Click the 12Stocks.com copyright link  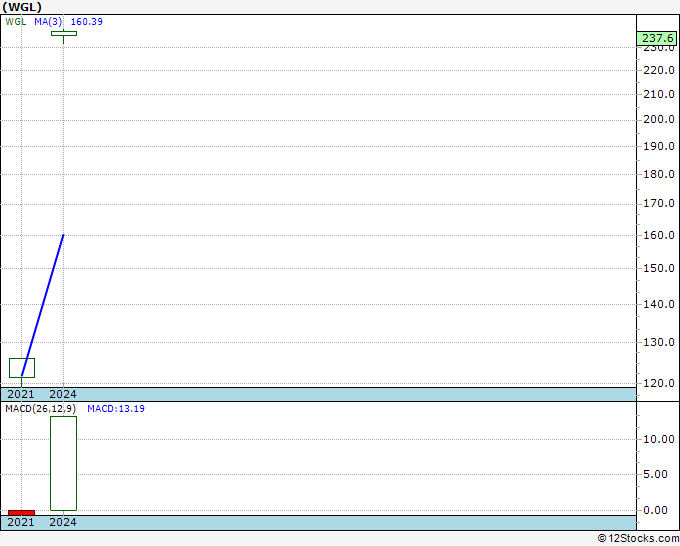coord(638,539)
